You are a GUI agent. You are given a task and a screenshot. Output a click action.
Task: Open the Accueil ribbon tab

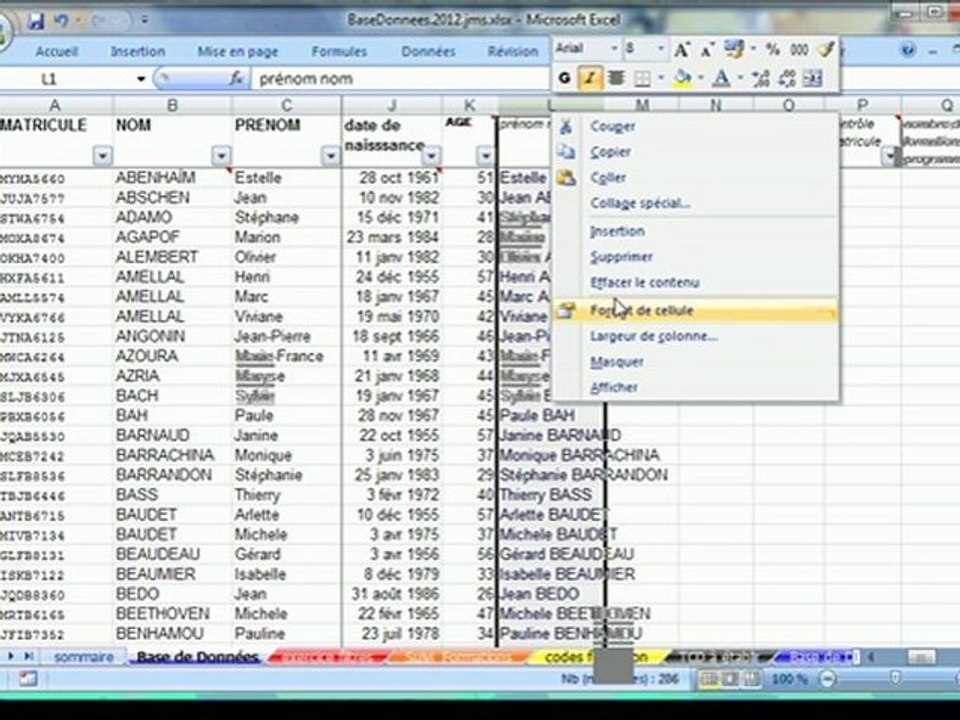[x=56, y=51]
